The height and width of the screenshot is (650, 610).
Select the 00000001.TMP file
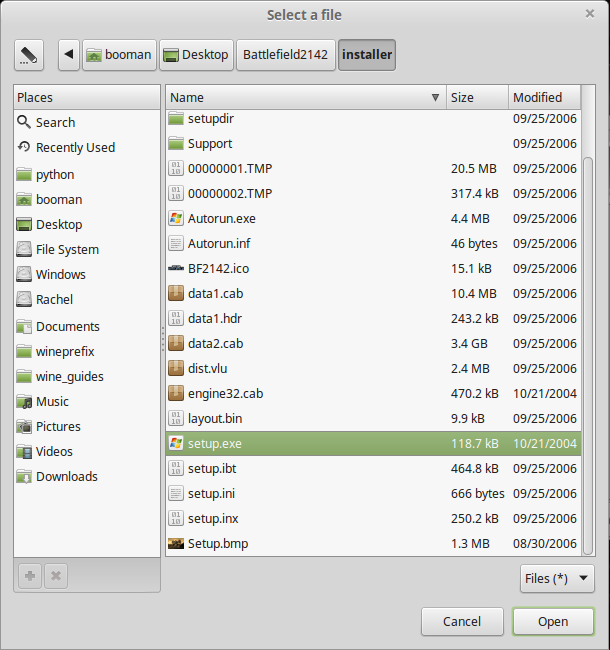coord(373,169)
